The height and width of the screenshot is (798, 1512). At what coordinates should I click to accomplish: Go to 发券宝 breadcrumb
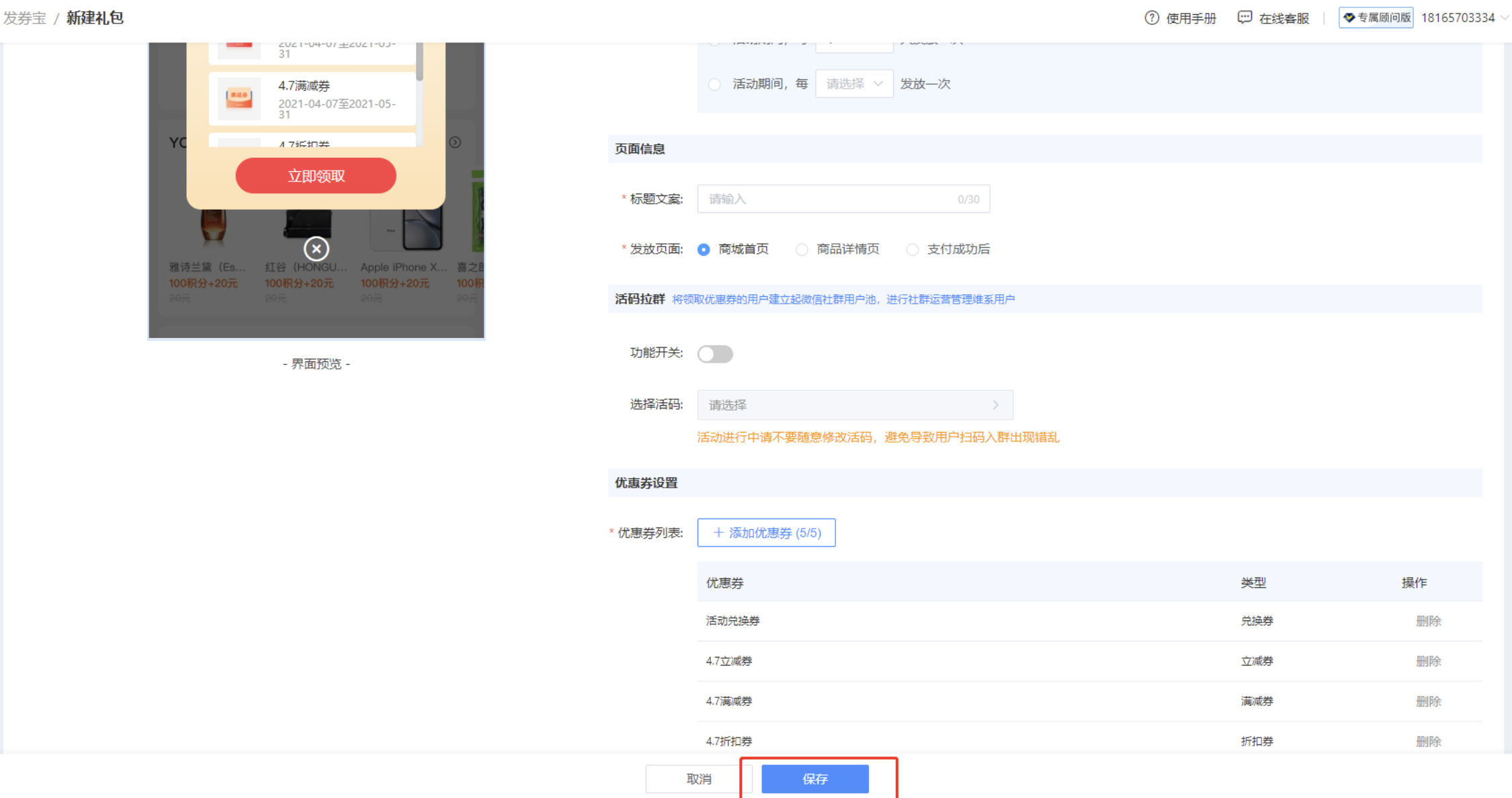[x=25, y=18]
